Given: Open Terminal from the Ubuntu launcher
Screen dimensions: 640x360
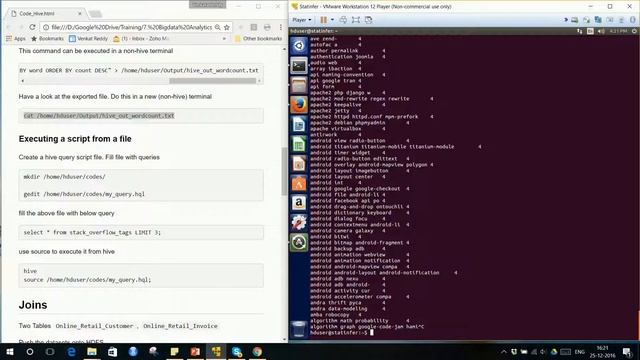Looking at the screenshot, I should tap(299, 65).
